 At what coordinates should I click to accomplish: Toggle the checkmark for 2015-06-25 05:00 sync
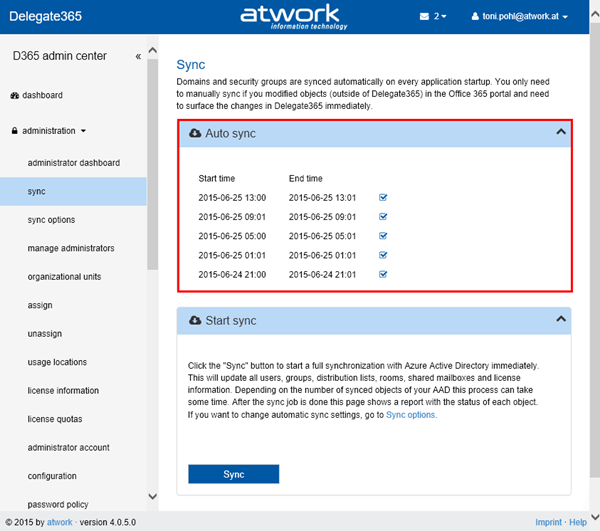(383, 236)
